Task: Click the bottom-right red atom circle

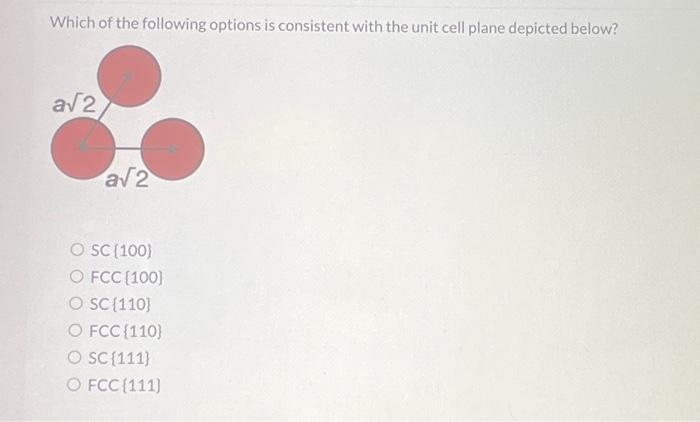Action: [x=173, y=149]
